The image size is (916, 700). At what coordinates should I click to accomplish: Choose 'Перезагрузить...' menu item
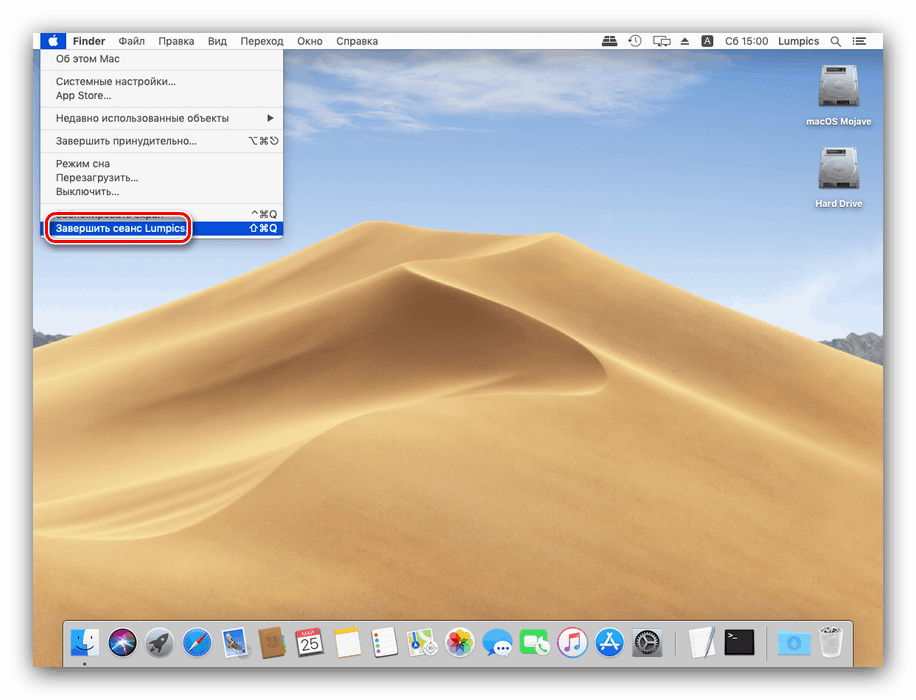tap(162, 178)
